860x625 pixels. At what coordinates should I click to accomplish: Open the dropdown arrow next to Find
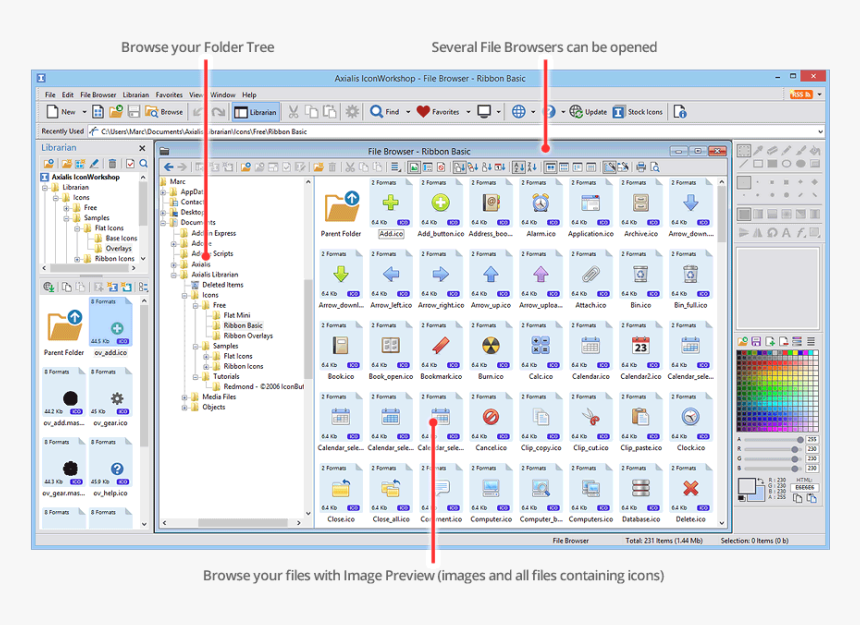click(x=408, y=112)
